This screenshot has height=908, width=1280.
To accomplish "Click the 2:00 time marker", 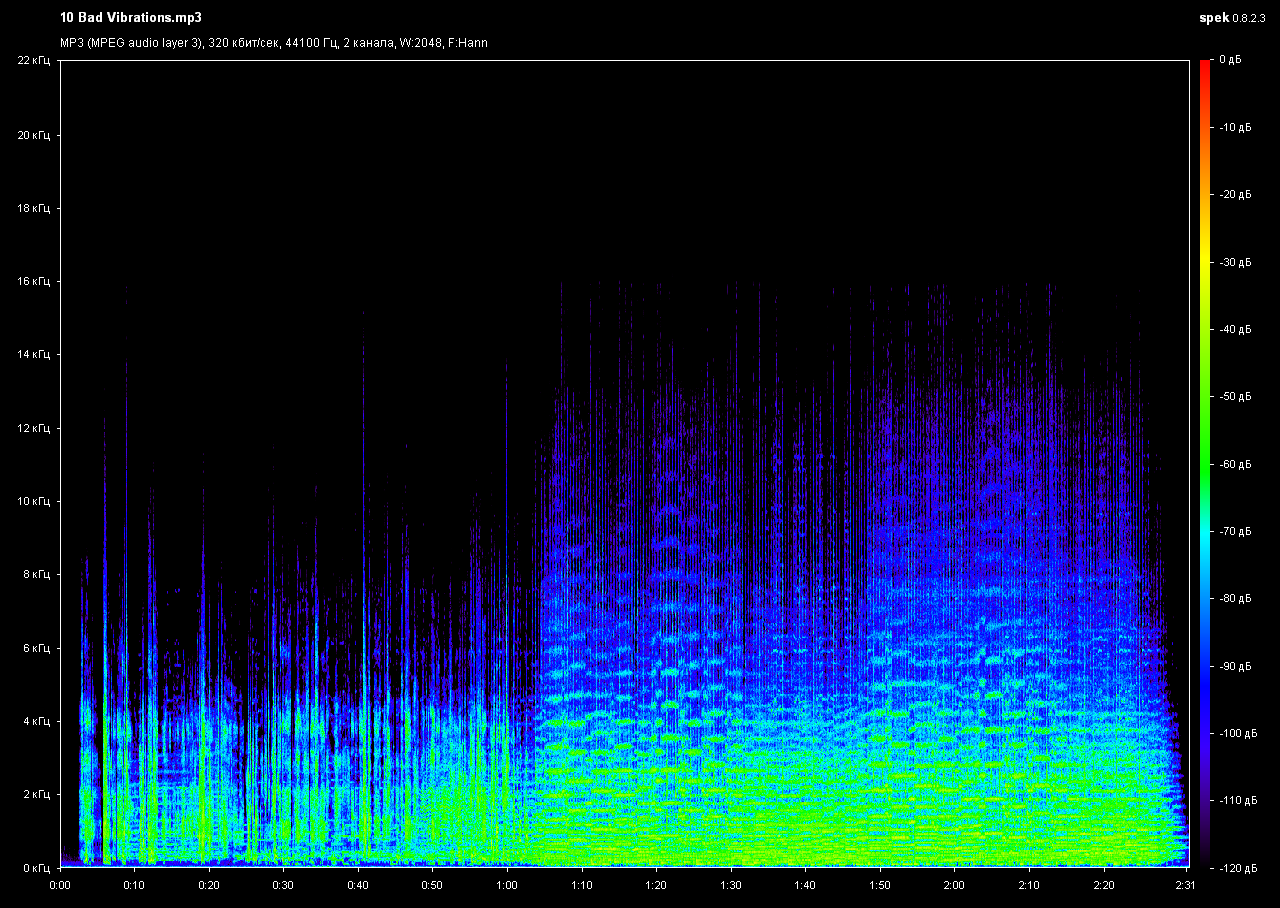I will click(x=954, y=885).
